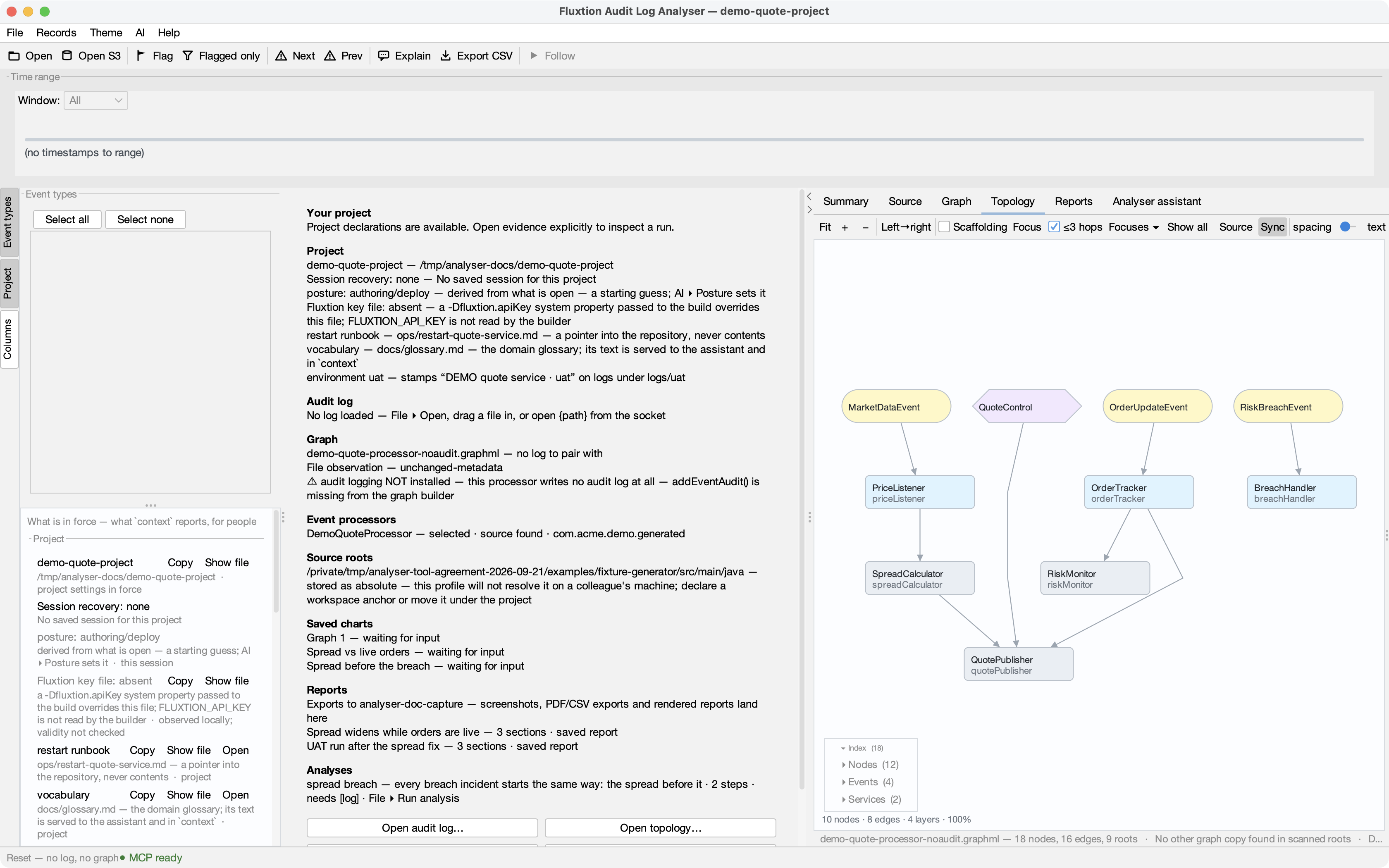
Task: Click the Explain speech bubble icon
Action: (x=383, y=56)
